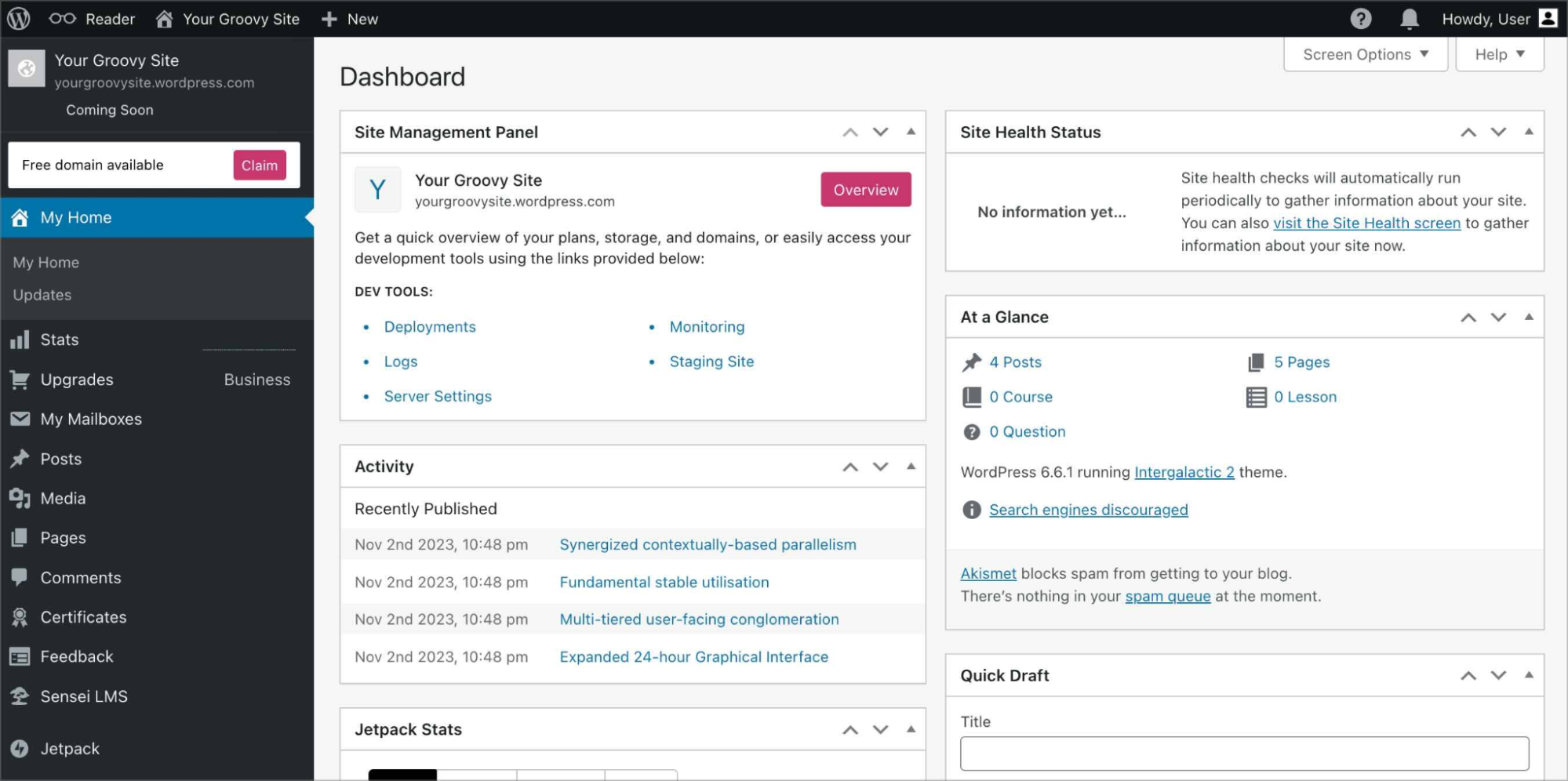Open Howdy, User account menu
Screen dimensions: 1568x781
click(1500, 19)
